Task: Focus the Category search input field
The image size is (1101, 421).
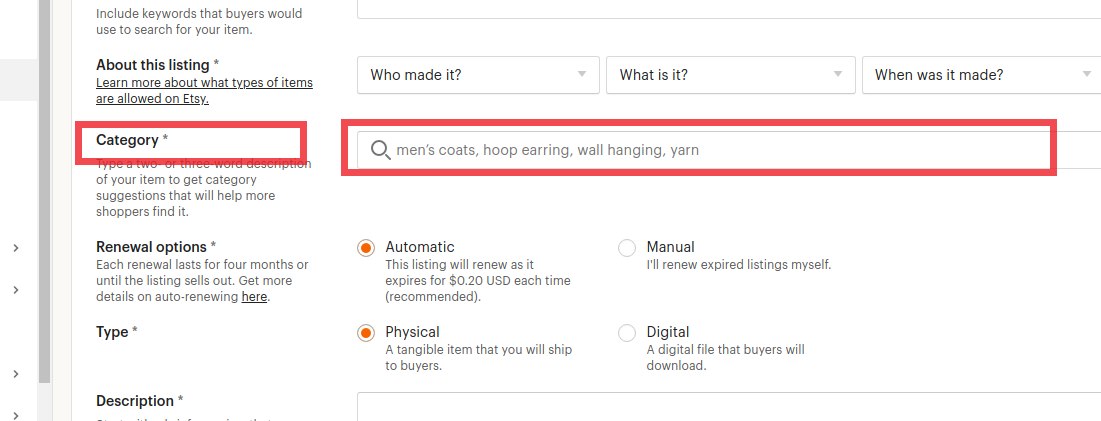Action: 729,150
